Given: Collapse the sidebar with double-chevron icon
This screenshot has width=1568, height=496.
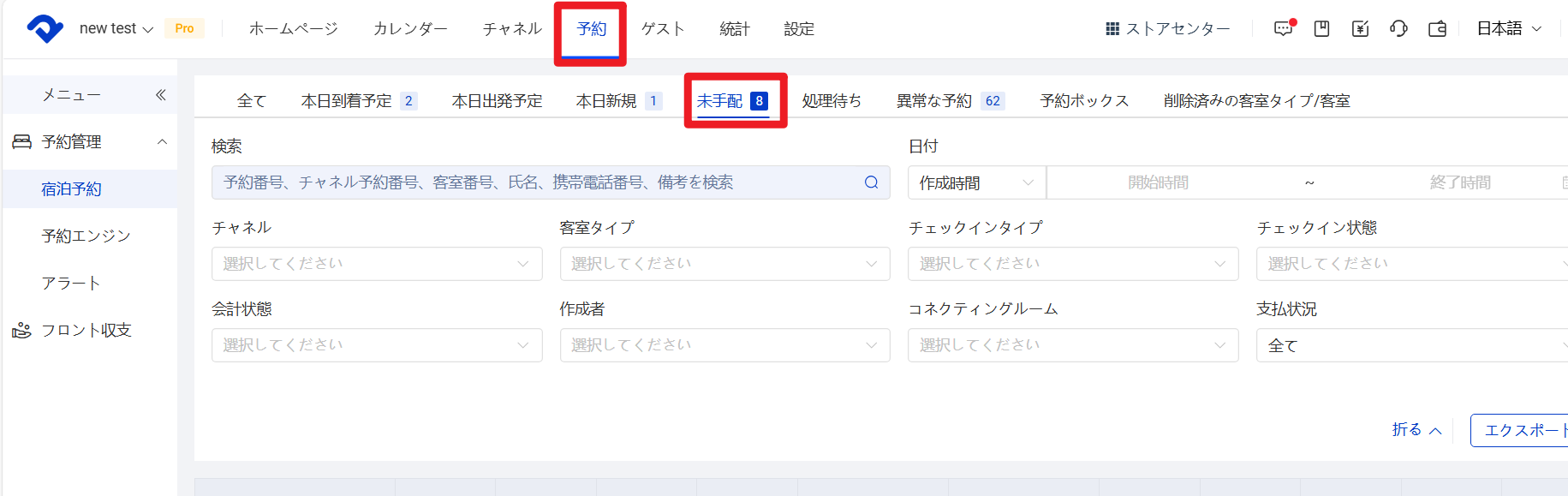Looking at the screenshot, I should (x=160, y=95).
